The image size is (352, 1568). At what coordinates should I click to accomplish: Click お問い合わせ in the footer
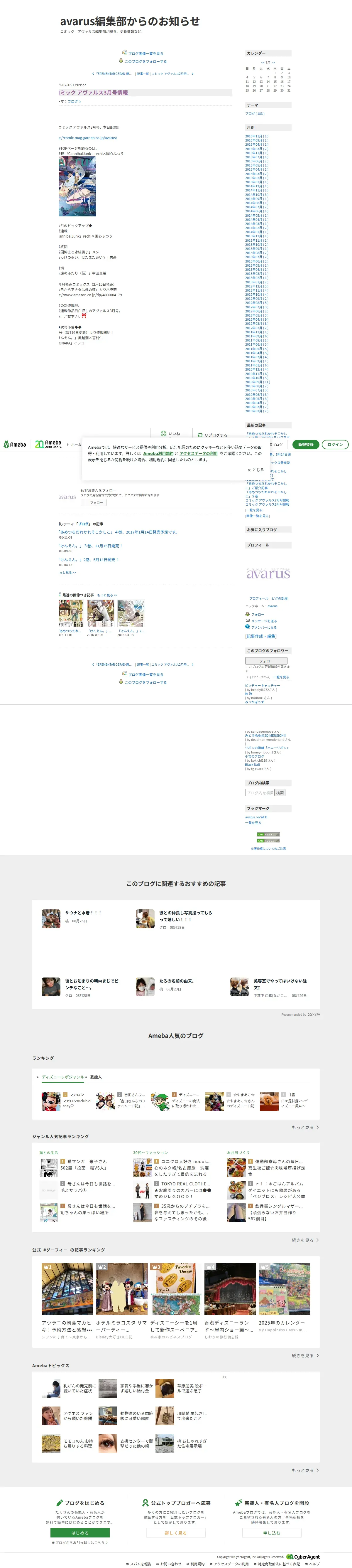point(168,1564)
